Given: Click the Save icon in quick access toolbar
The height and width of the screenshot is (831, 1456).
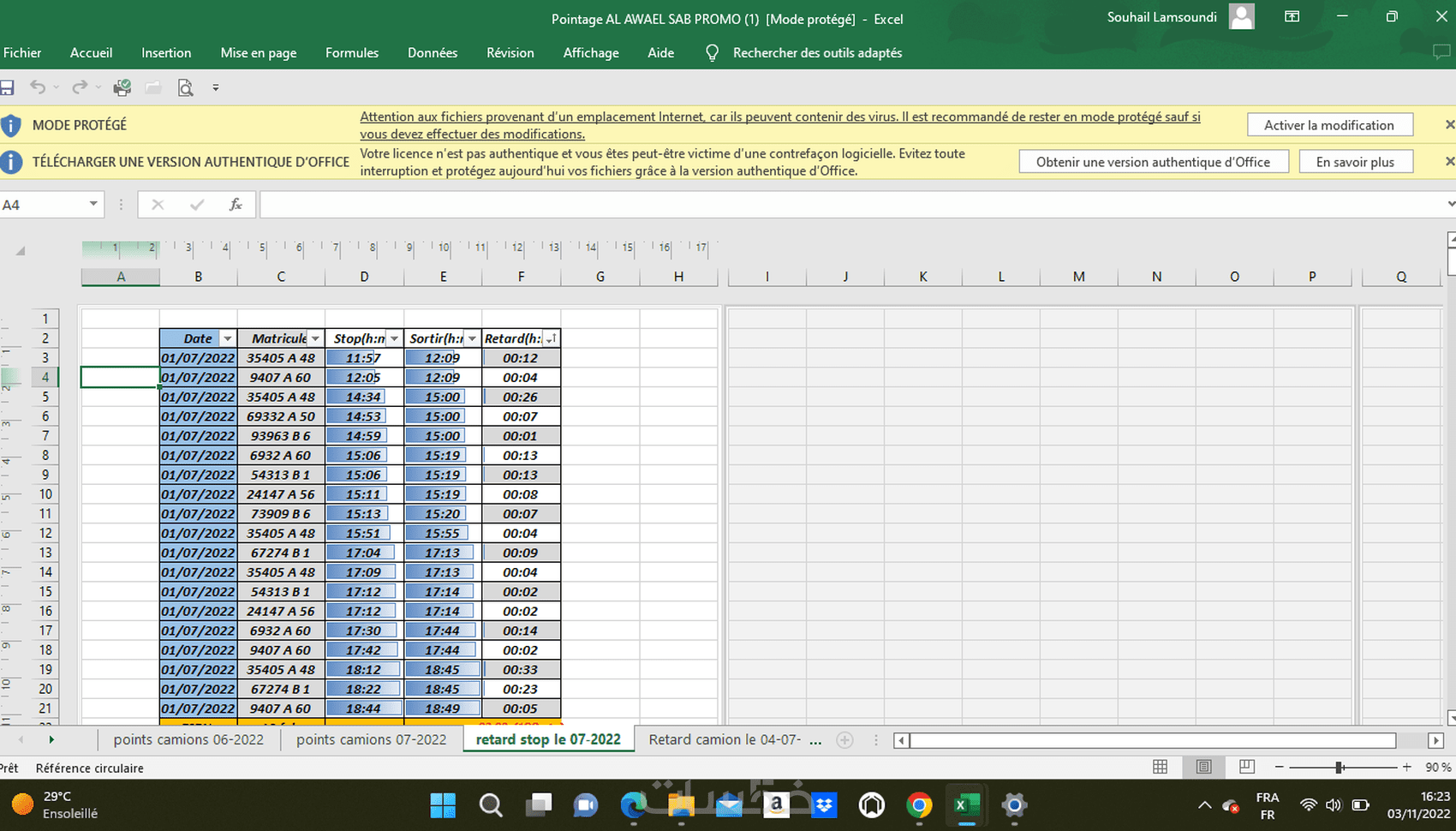Looking at the screenshot, I should (x=7, y=87).
